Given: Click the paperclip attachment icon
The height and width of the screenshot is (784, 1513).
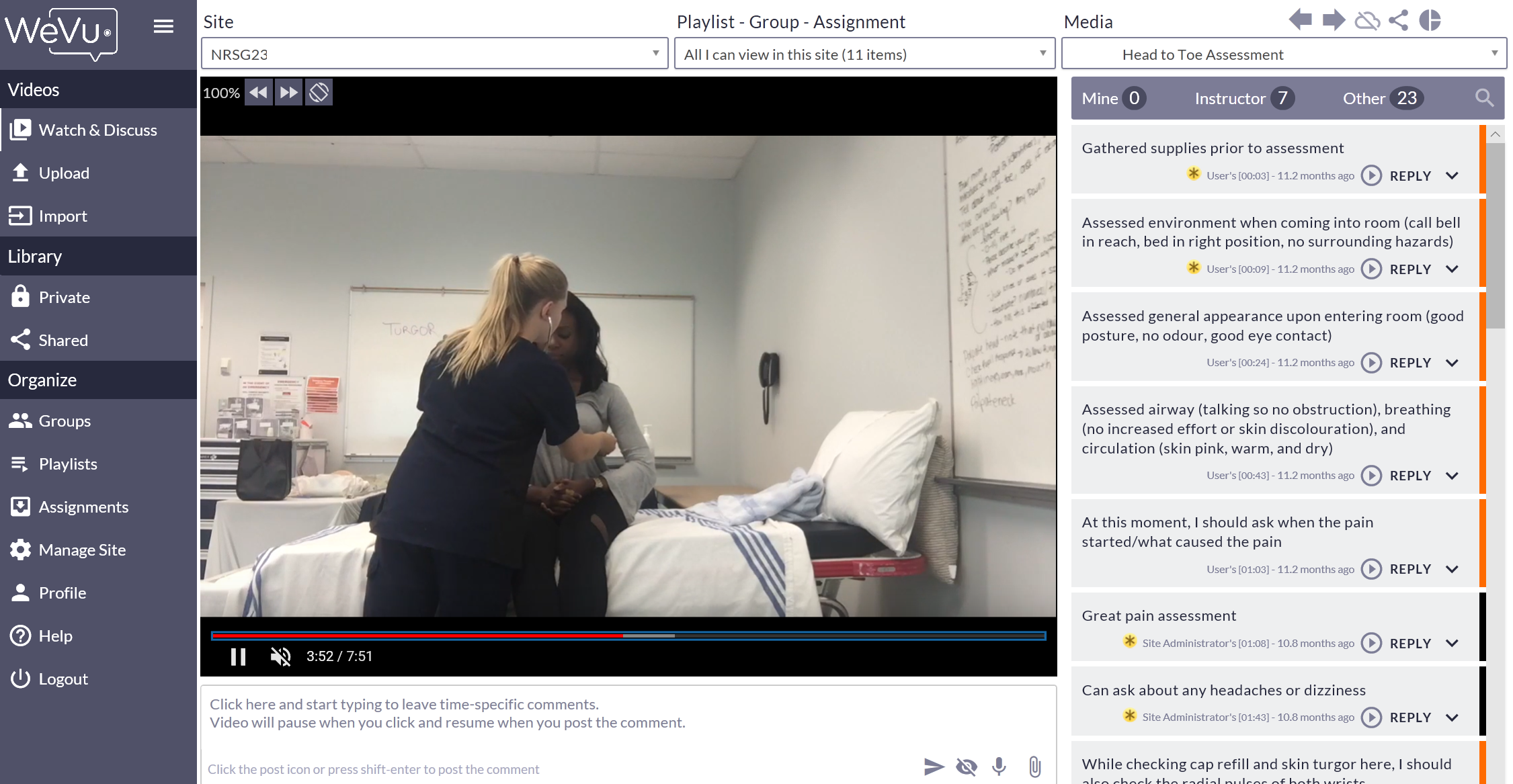Looking at the screenshot, I should click(1034, 767).
